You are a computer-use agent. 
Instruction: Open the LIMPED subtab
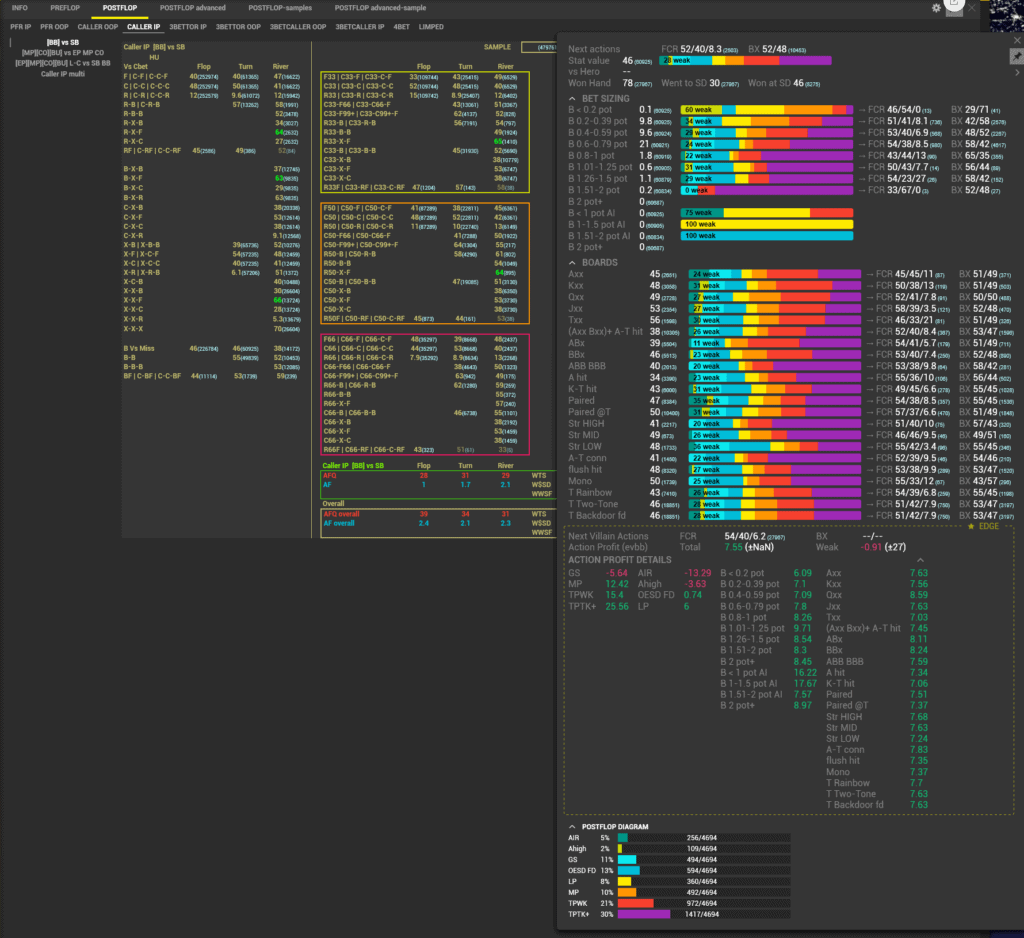(431, 27)
